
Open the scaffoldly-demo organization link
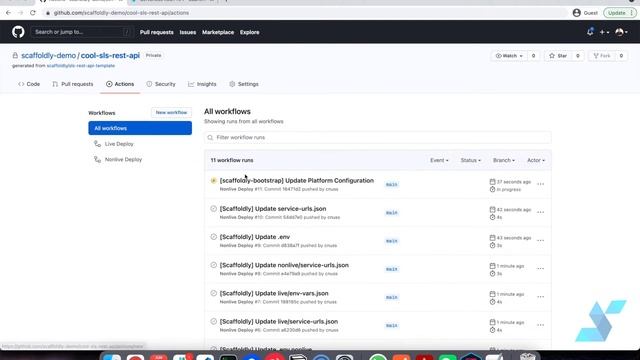[49, 55]
